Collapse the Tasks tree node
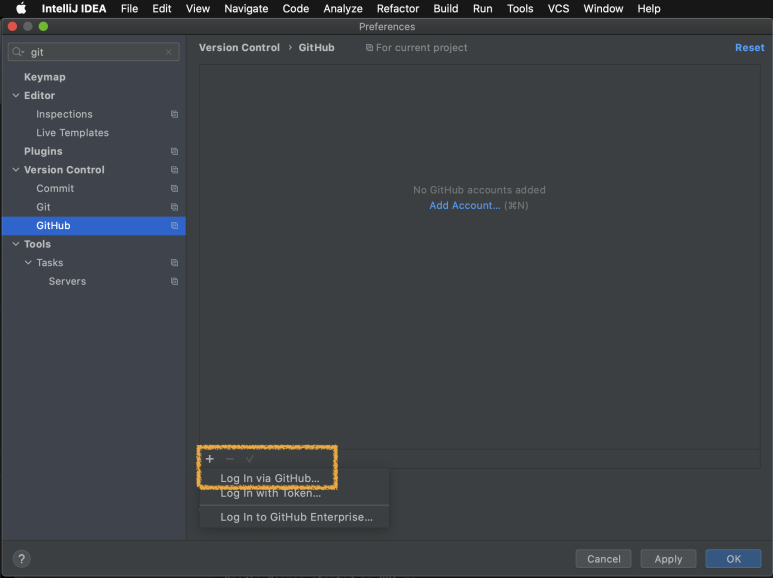Viewport: 773px width, 578px height. (x=28, y=263)
